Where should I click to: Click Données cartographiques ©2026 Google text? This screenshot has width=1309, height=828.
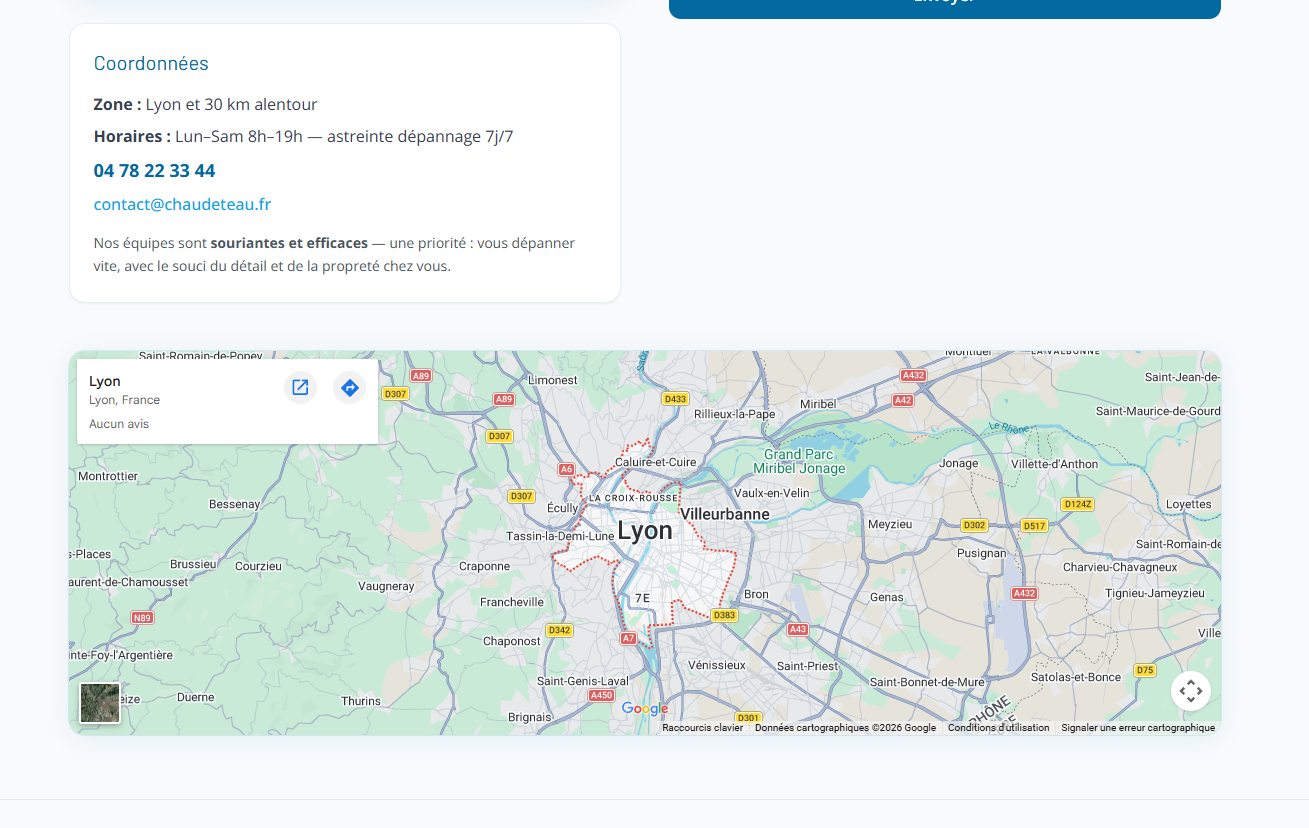pyautogui.click(x=845, y=728)
